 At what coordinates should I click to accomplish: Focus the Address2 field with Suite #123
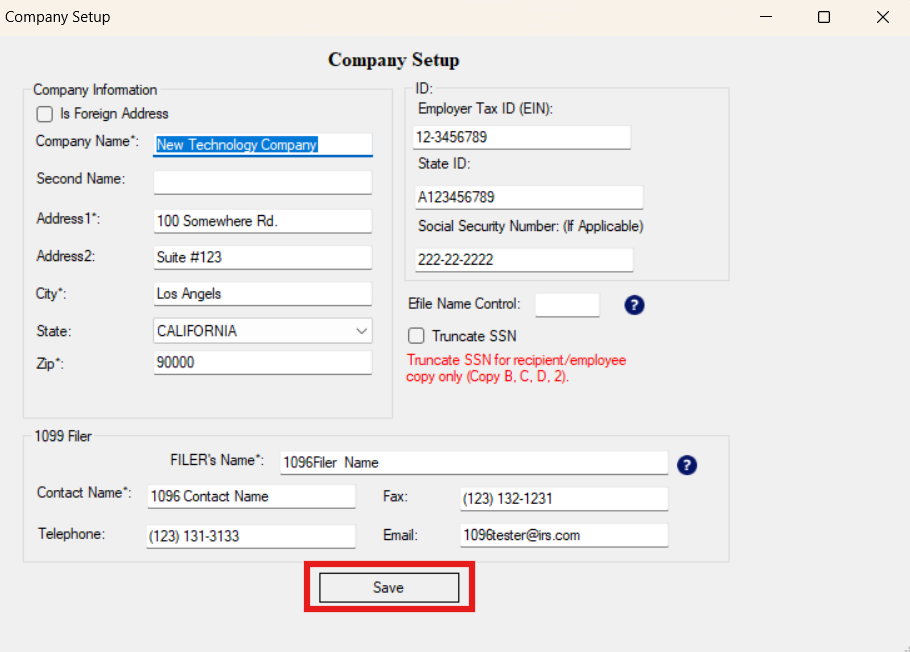pyautogui.click(x=262, y=258)
